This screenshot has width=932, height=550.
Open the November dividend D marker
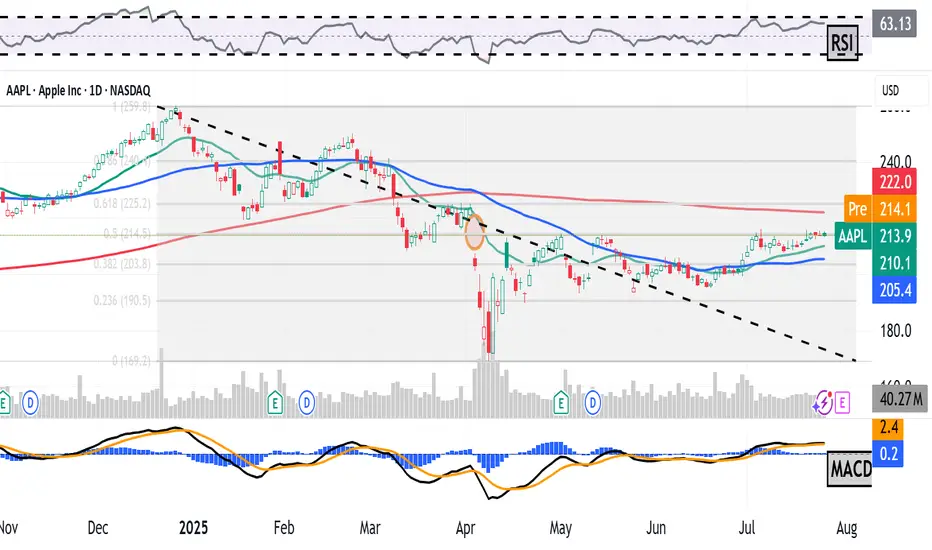[x=30, y=403]
